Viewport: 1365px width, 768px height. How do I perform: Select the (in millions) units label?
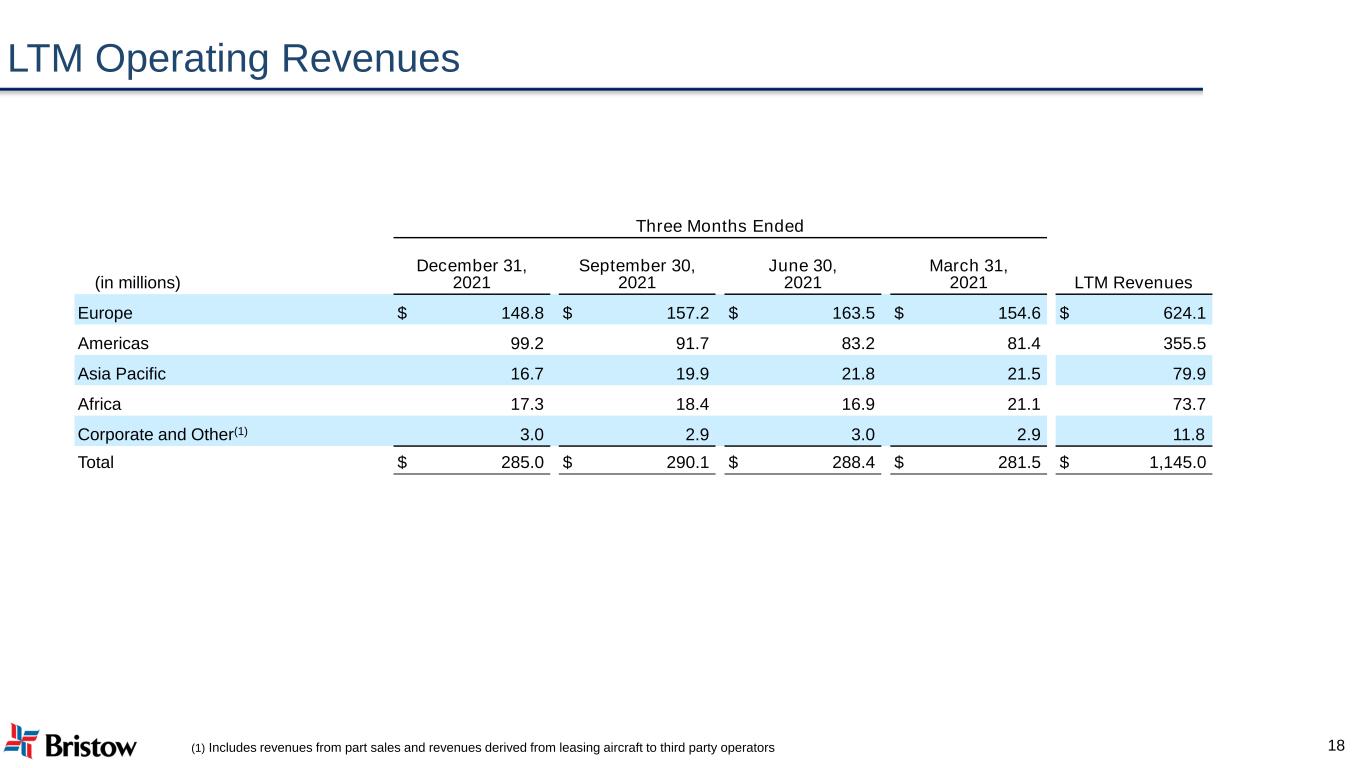[x=137, y=282]
